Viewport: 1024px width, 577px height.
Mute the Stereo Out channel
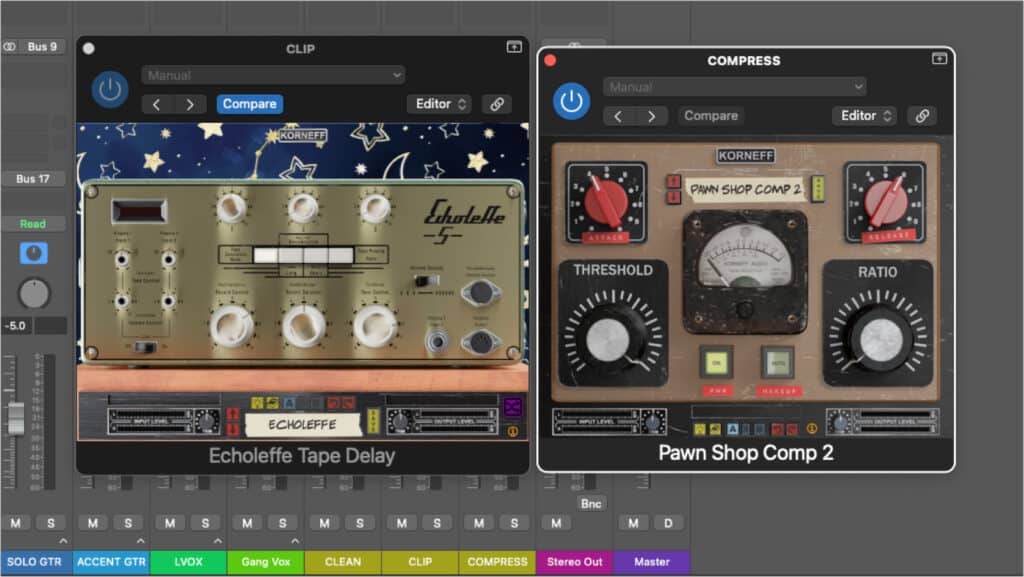pyautogui.click(x=556, y=523)
